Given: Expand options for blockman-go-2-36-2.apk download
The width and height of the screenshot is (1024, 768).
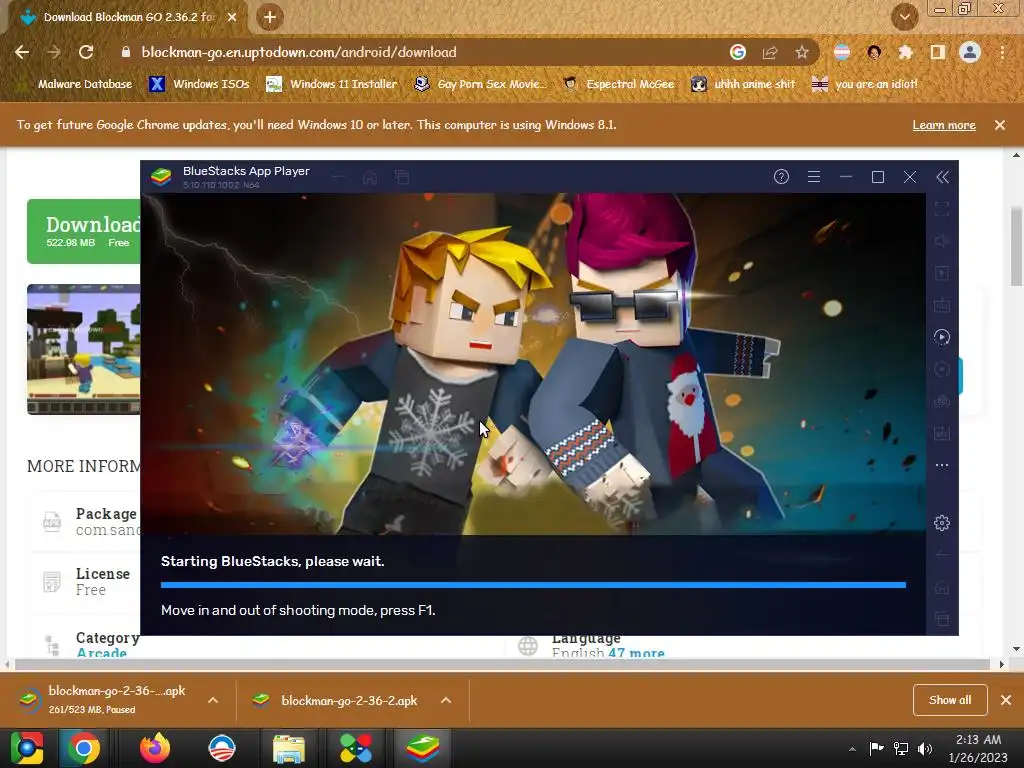Looking at the screenshot, I should point(446,700).
